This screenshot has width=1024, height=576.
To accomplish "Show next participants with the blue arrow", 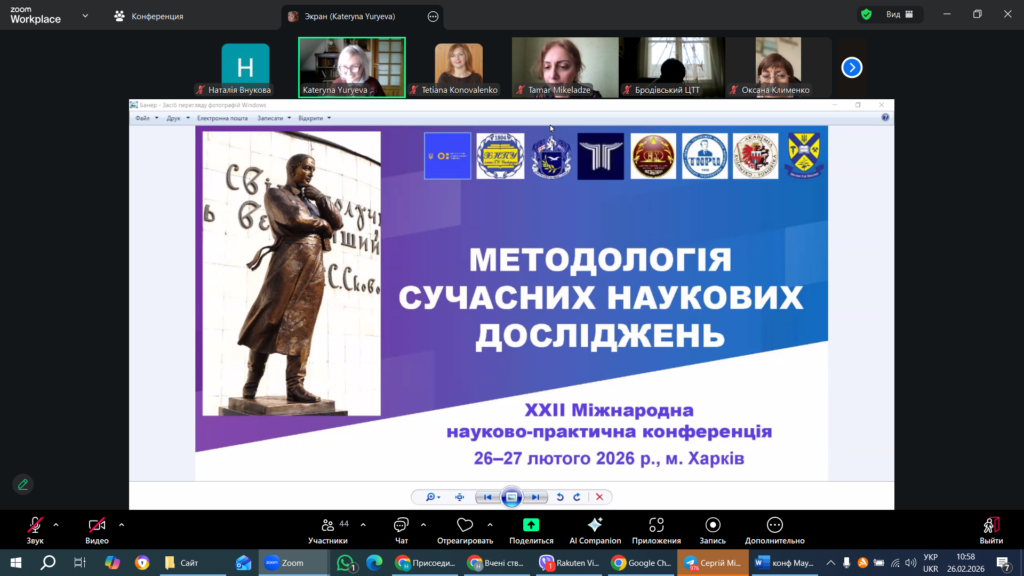I will [x=851, y=67].
